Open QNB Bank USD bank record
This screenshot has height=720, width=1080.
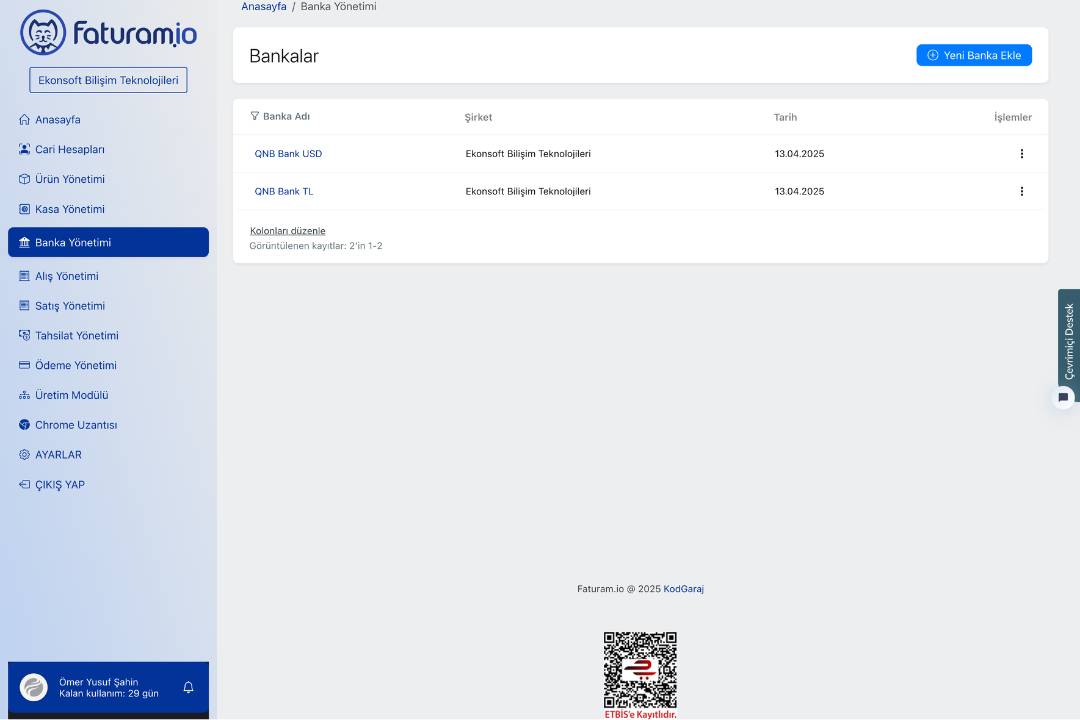click(x=288, y=154)
